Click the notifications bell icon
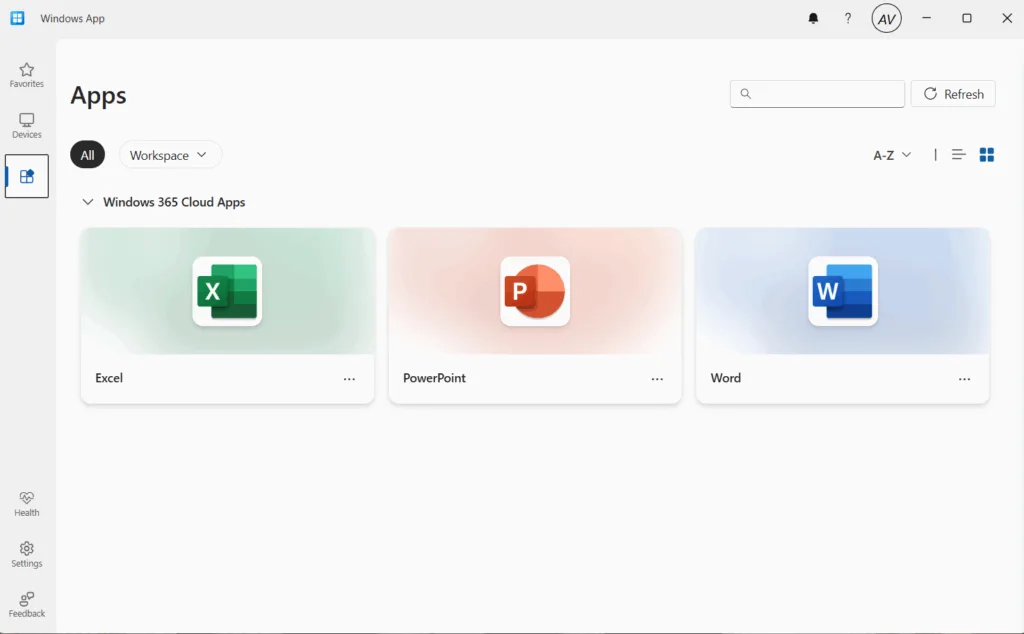The width and height of the screenshot is (1024, 634). (x=813, y=18)
